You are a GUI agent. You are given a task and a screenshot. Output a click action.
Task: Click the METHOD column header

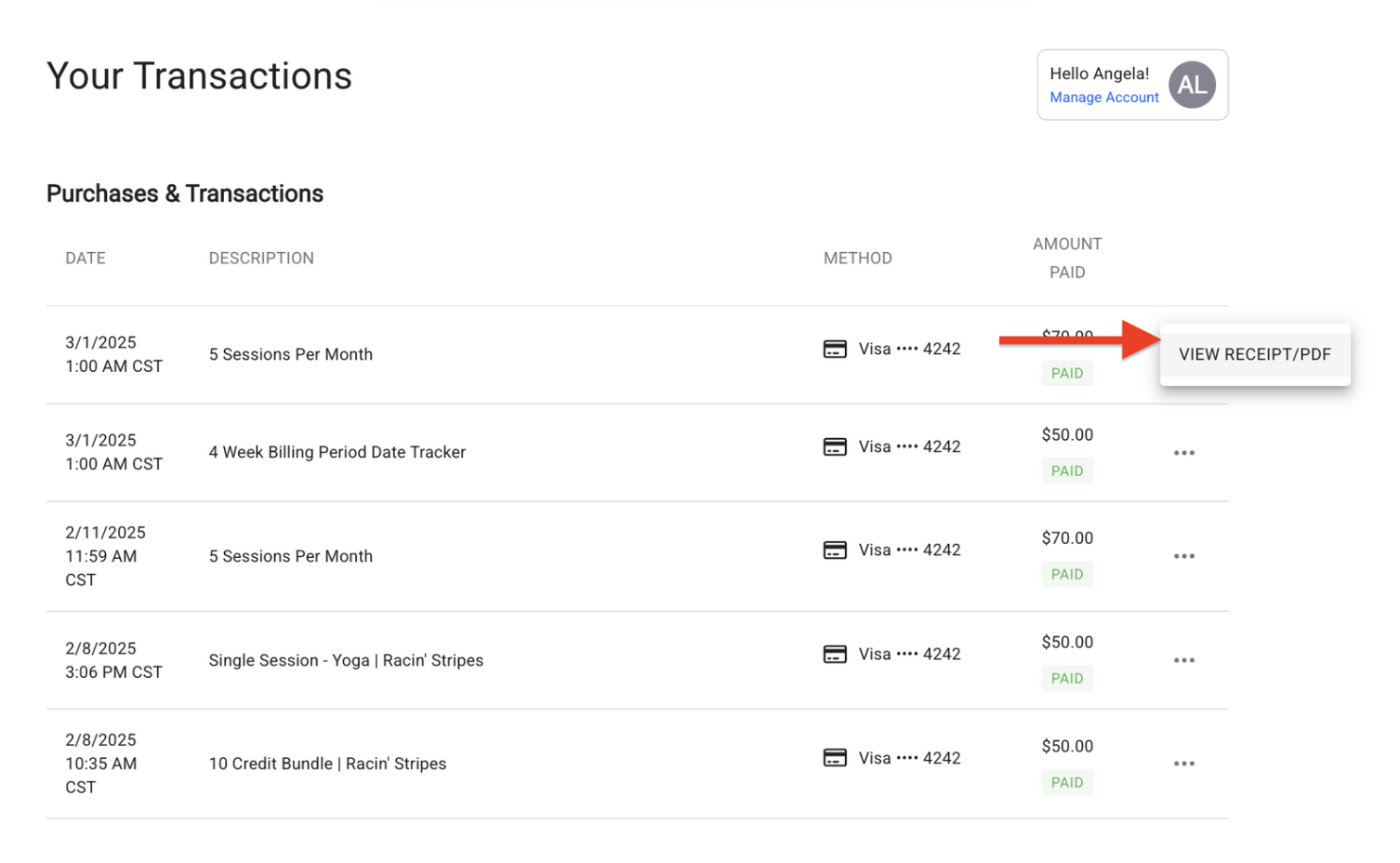coord(857,259)
